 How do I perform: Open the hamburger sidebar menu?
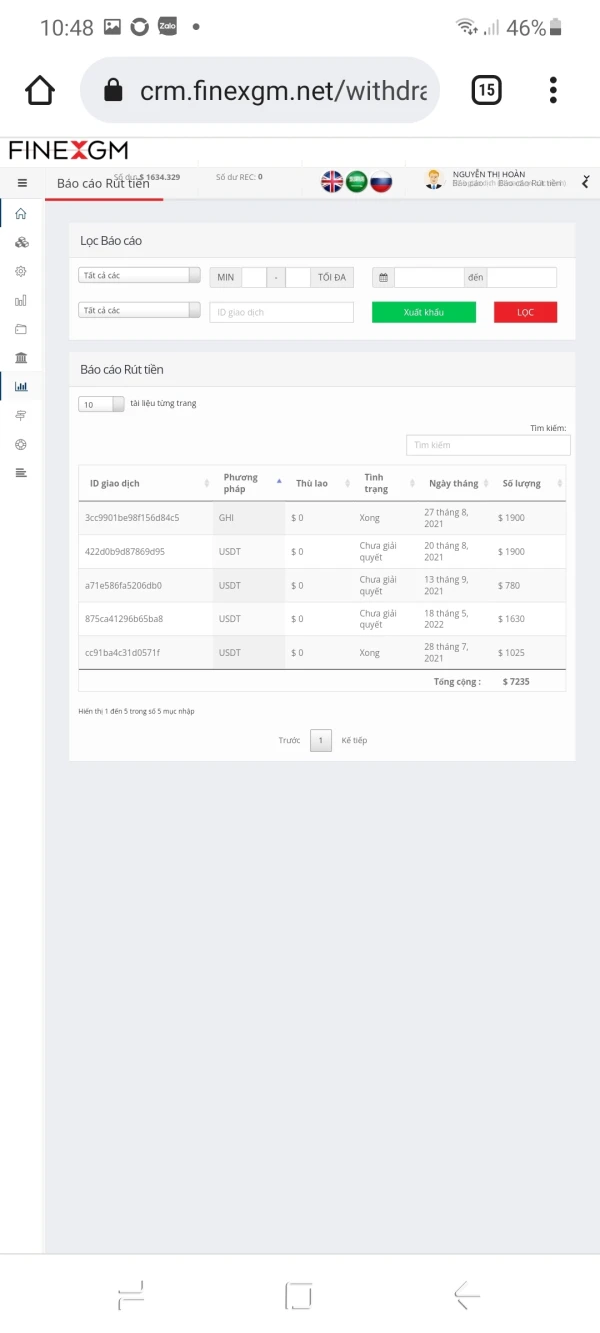22,183
